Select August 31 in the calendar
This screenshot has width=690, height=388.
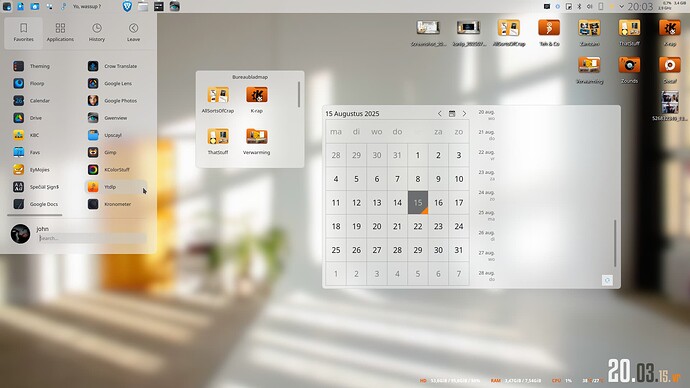tap(459, 250)
